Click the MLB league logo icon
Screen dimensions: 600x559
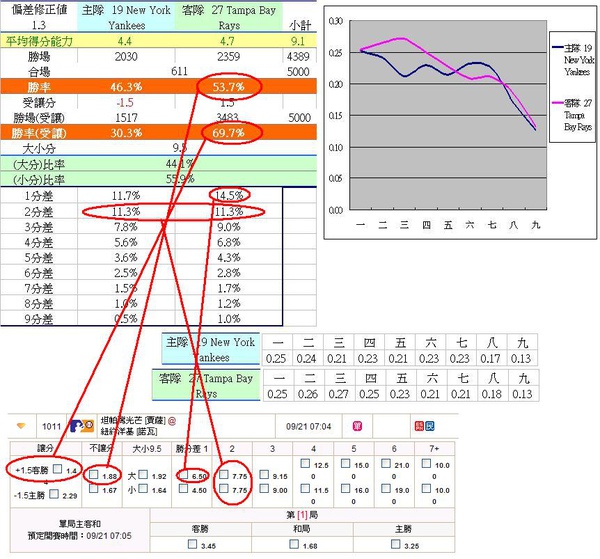(x=82, y=426)
